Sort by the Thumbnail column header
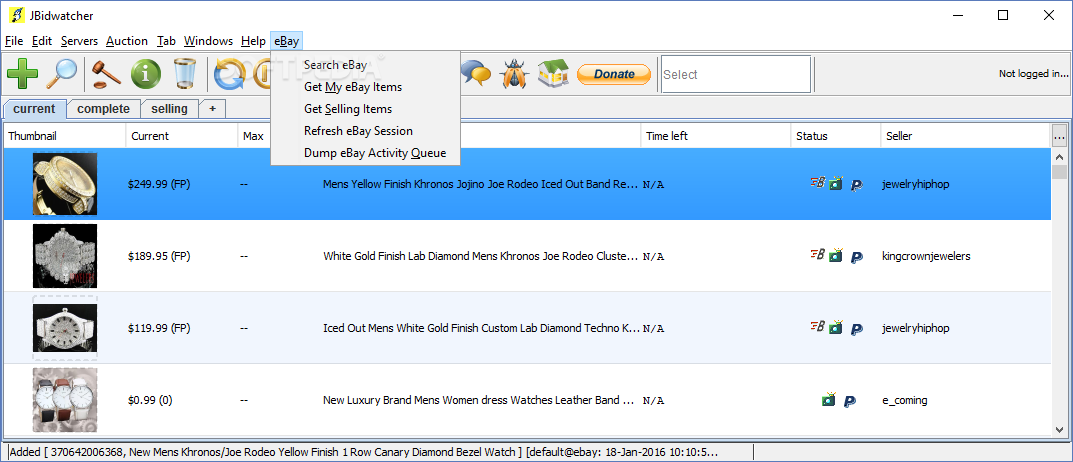The image size is (1073, 462). 65,136
